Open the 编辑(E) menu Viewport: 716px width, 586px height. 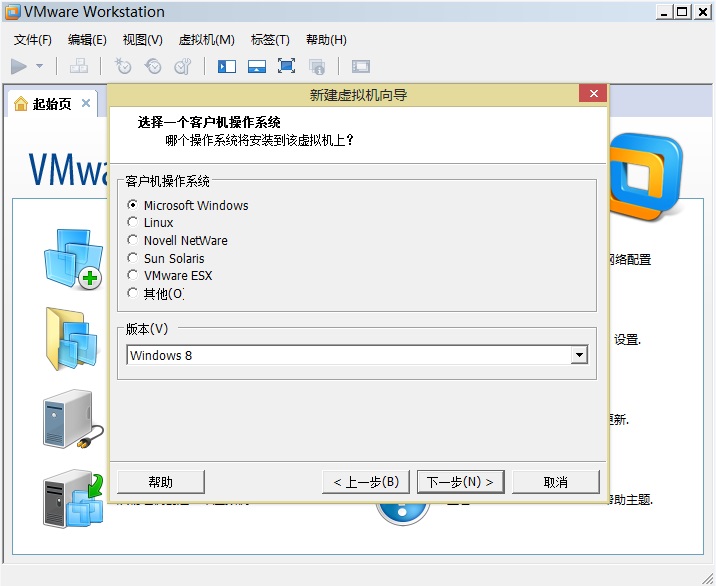[x=87, y=40]
